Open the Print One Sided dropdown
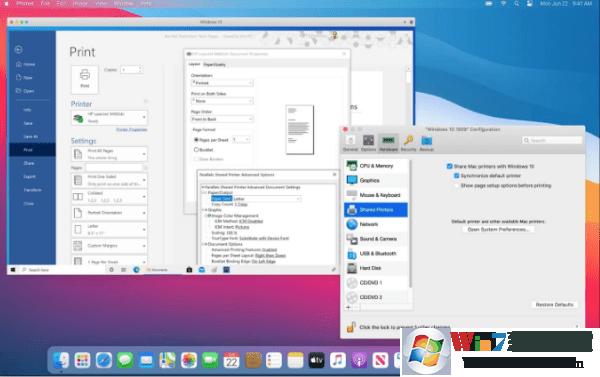The width and height of the screenshot is (600, 377). click(x=109, y=180)
